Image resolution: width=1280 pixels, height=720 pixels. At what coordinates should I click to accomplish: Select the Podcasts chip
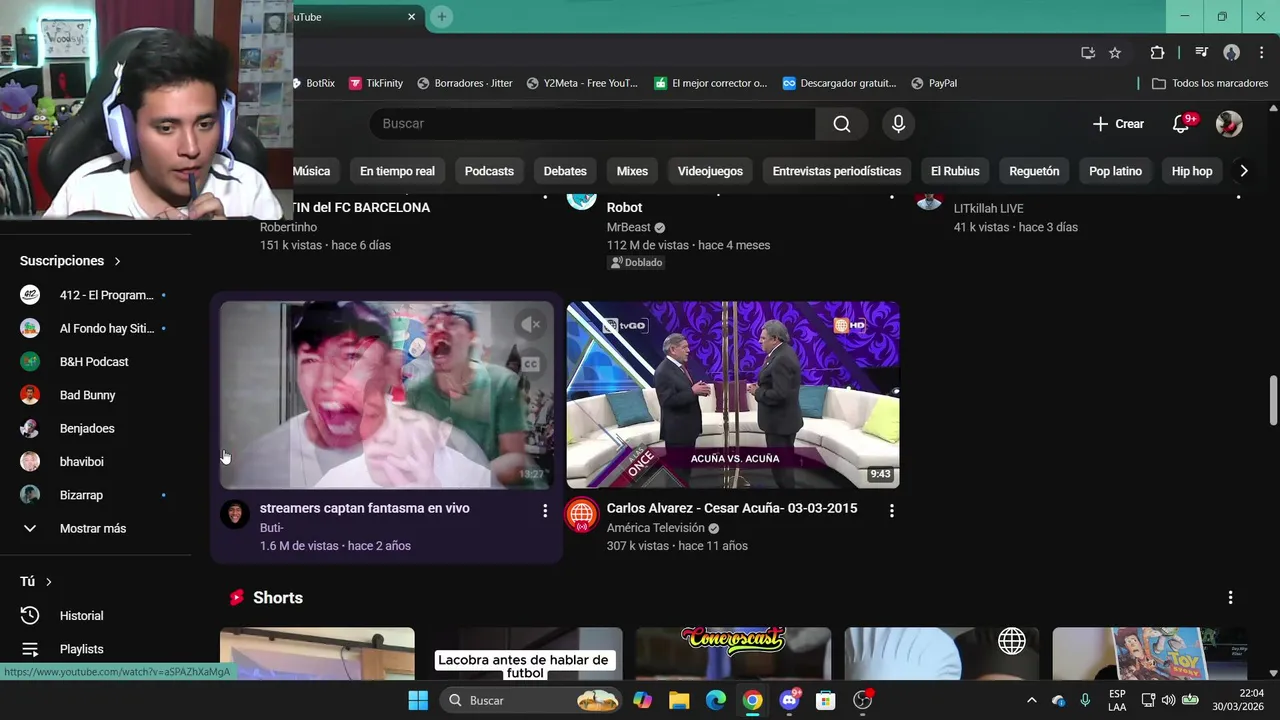pos(489,171)
